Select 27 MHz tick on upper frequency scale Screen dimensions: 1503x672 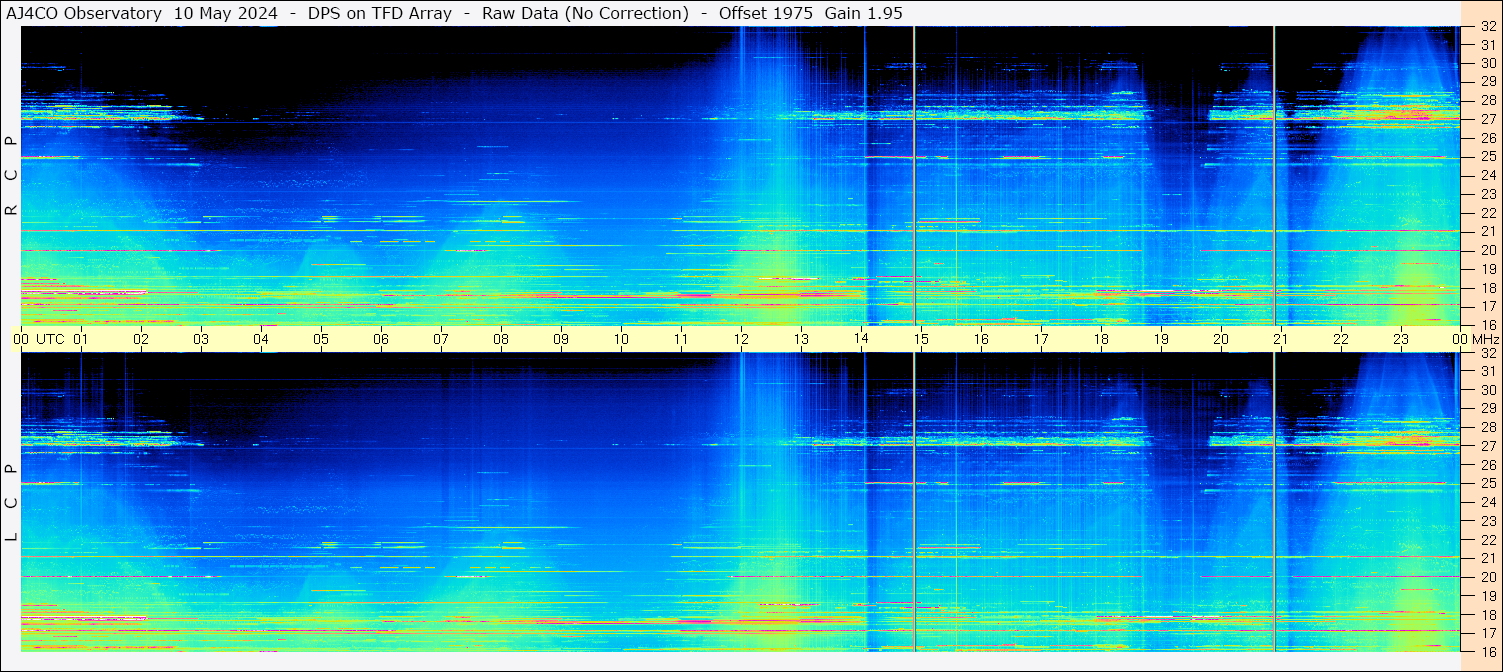coord(1487,119)
